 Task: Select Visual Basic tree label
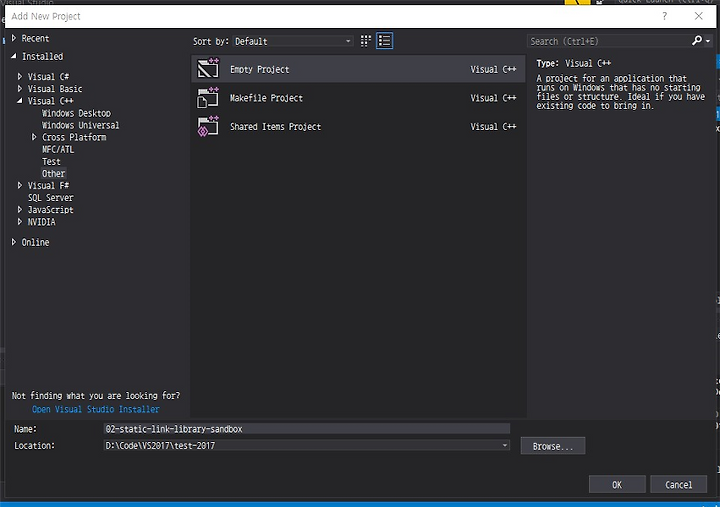(x=55, y=89)
